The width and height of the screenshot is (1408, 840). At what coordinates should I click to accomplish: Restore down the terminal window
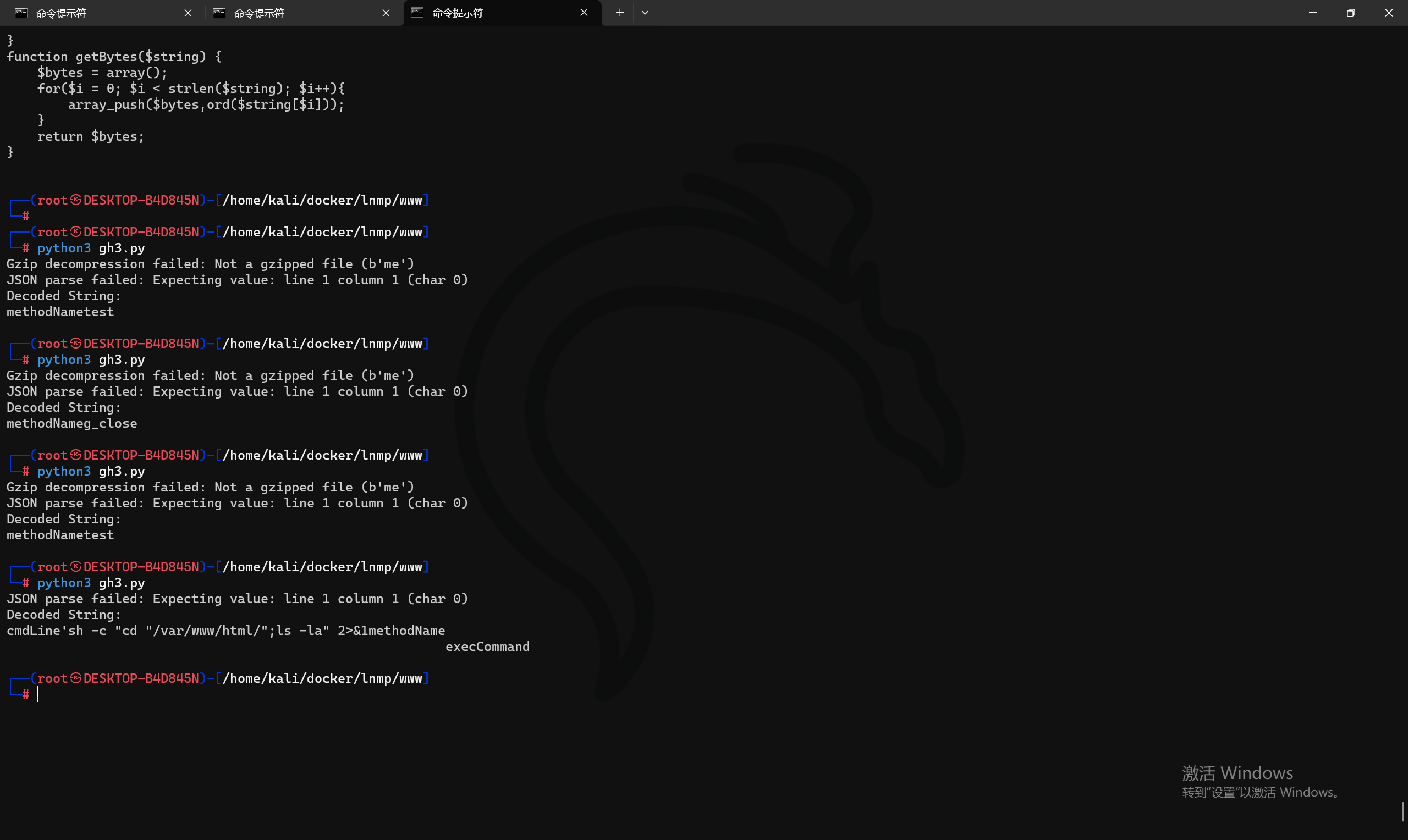1350,13
